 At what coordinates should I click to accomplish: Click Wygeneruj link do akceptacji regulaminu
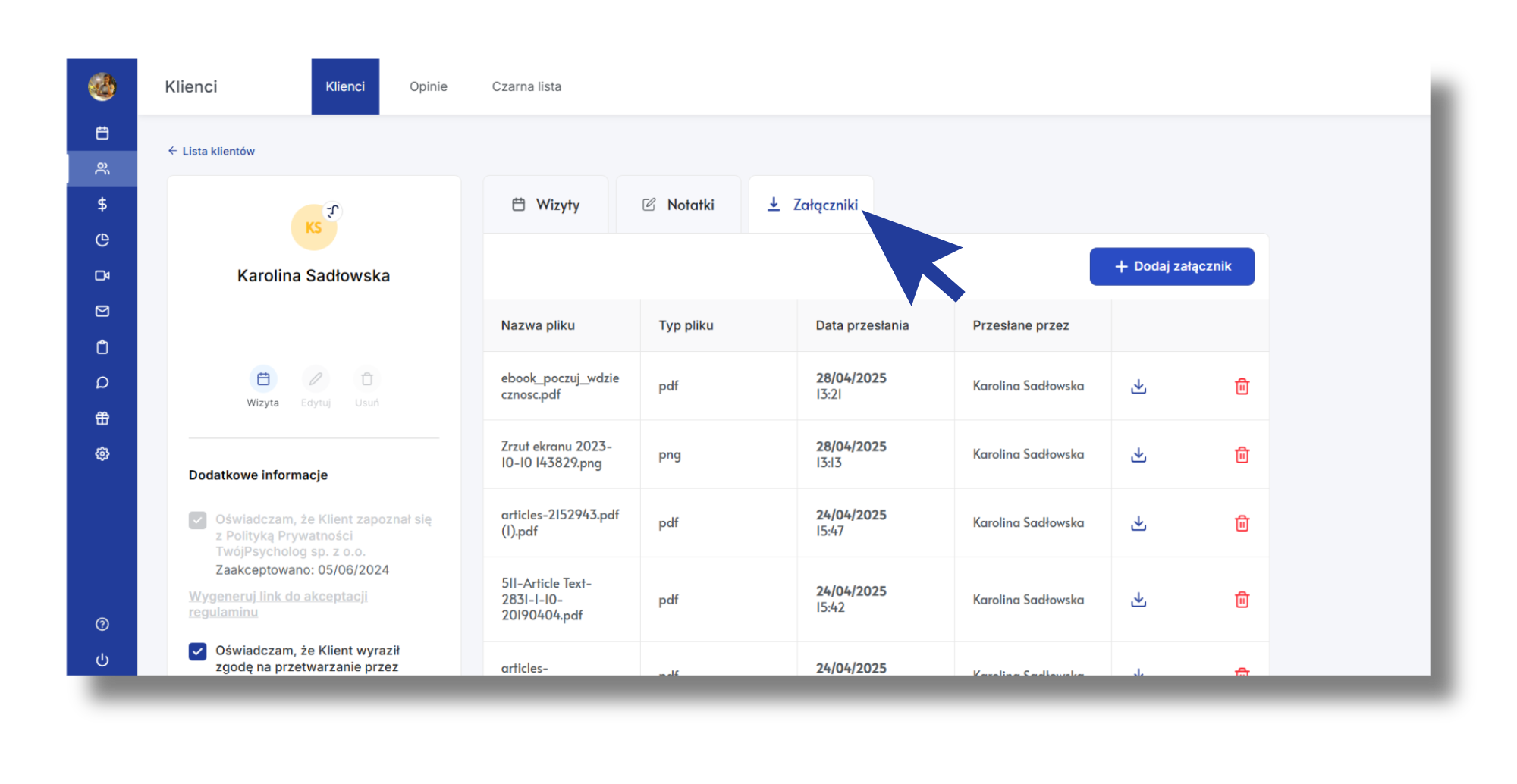click(278, 604)
